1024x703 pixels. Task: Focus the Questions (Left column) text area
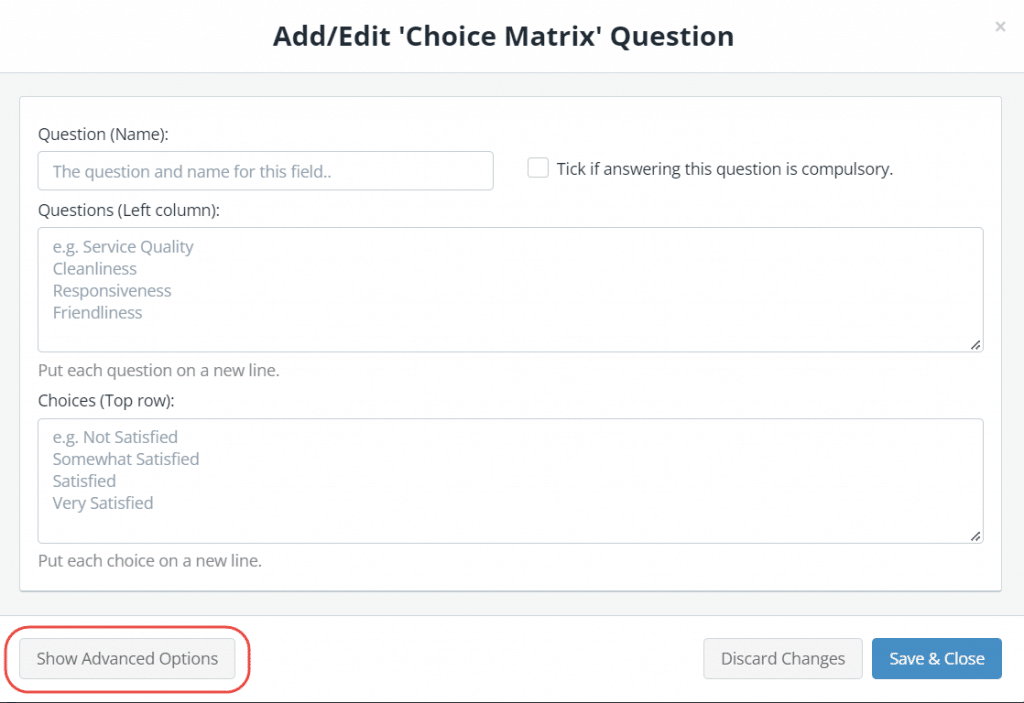click(x=510, y=290)
